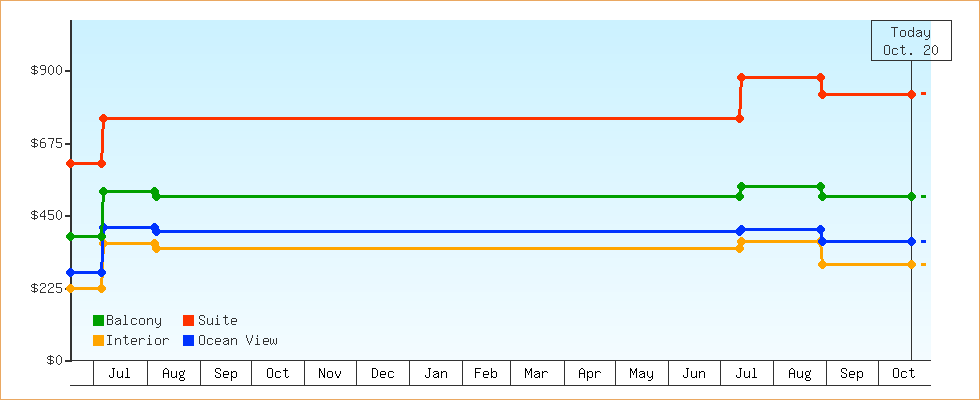Click the $675 y-axis label
Image resolution: width=980 pixels, height=400 pixels.
click(x=47, y=144)
